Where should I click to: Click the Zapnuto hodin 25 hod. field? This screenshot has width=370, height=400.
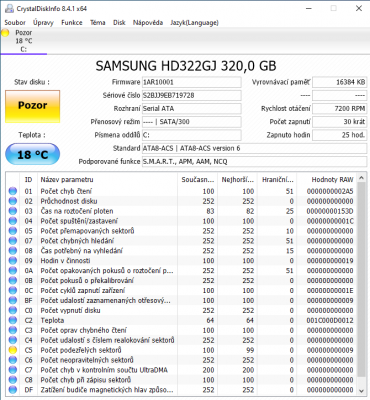click(339, 135)
